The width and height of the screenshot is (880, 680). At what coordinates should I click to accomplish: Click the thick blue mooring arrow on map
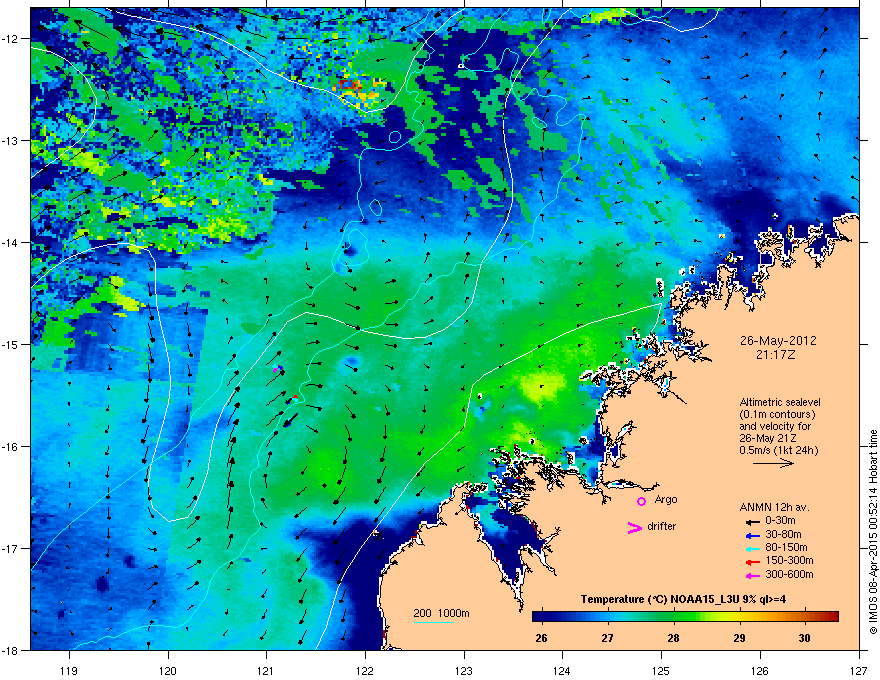[291, 420]
